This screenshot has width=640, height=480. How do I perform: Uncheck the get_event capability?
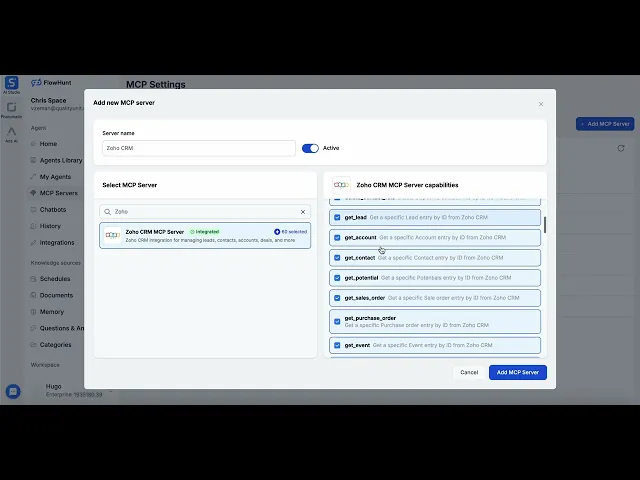click(337, 345)
